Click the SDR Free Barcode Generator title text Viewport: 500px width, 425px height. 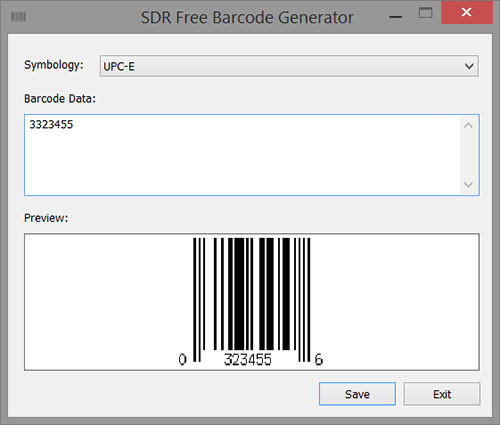(x=247, y=17)
